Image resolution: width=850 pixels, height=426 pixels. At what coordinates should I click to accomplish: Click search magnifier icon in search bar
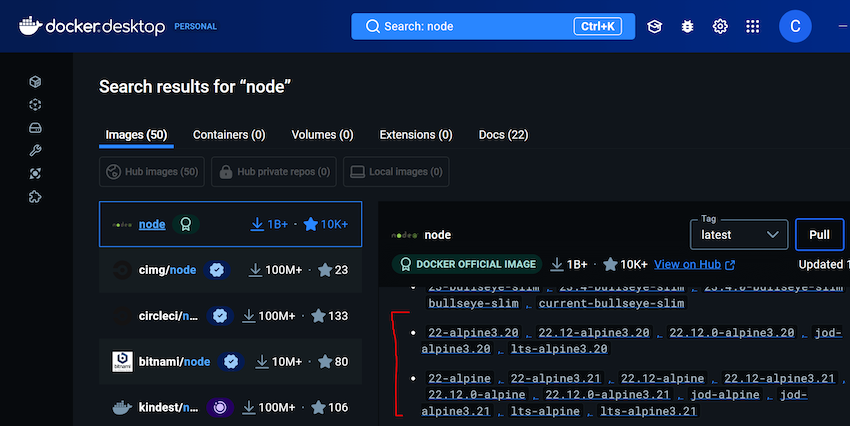[x=372, y=26]
